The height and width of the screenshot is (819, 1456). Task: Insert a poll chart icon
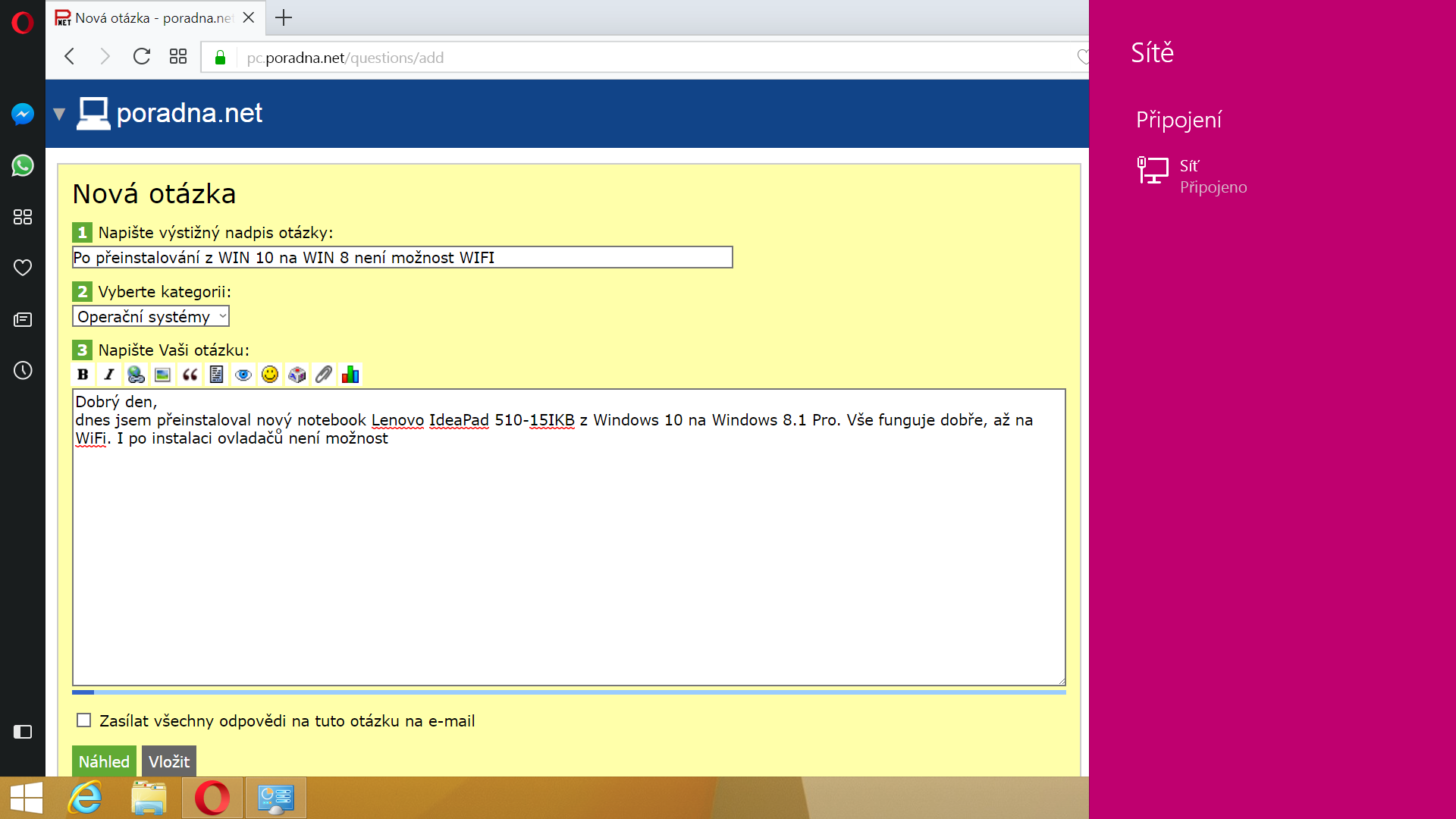point(350,375)
